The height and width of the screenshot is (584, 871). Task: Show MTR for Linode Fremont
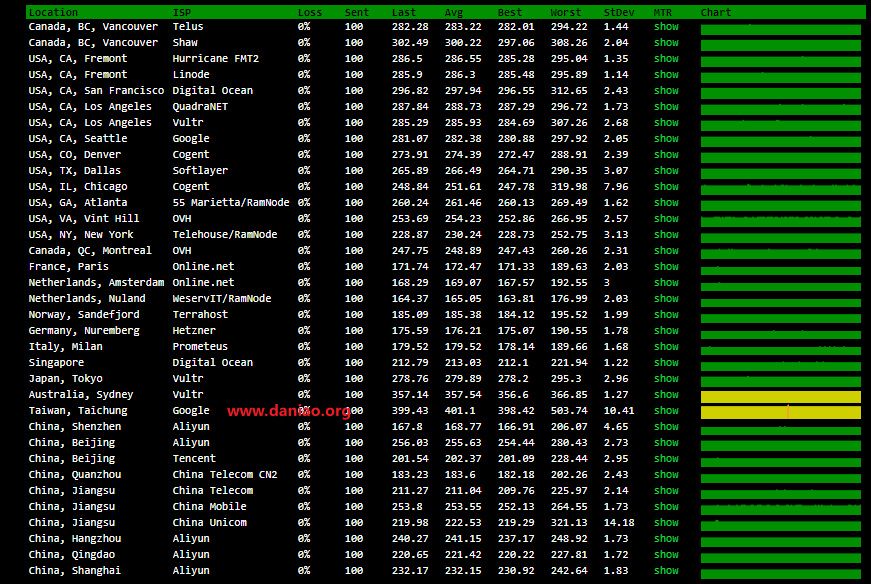point(666,74)
